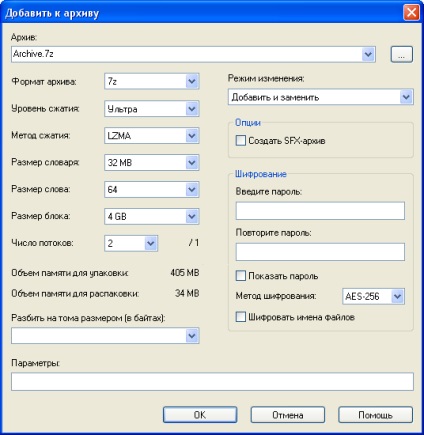The width and height of the screenshot is (424, 435).
Task: Expand the Число потоков dropdown arrow
Action: [151, 243]
